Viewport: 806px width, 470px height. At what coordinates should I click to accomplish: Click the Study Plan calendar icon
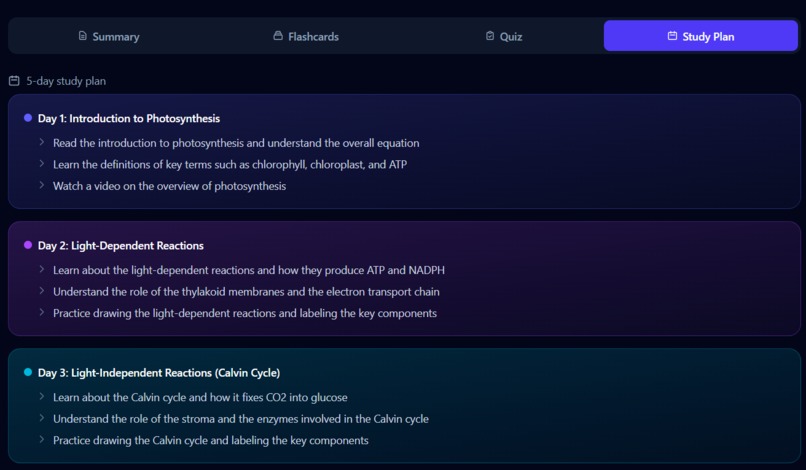point(672,36)
